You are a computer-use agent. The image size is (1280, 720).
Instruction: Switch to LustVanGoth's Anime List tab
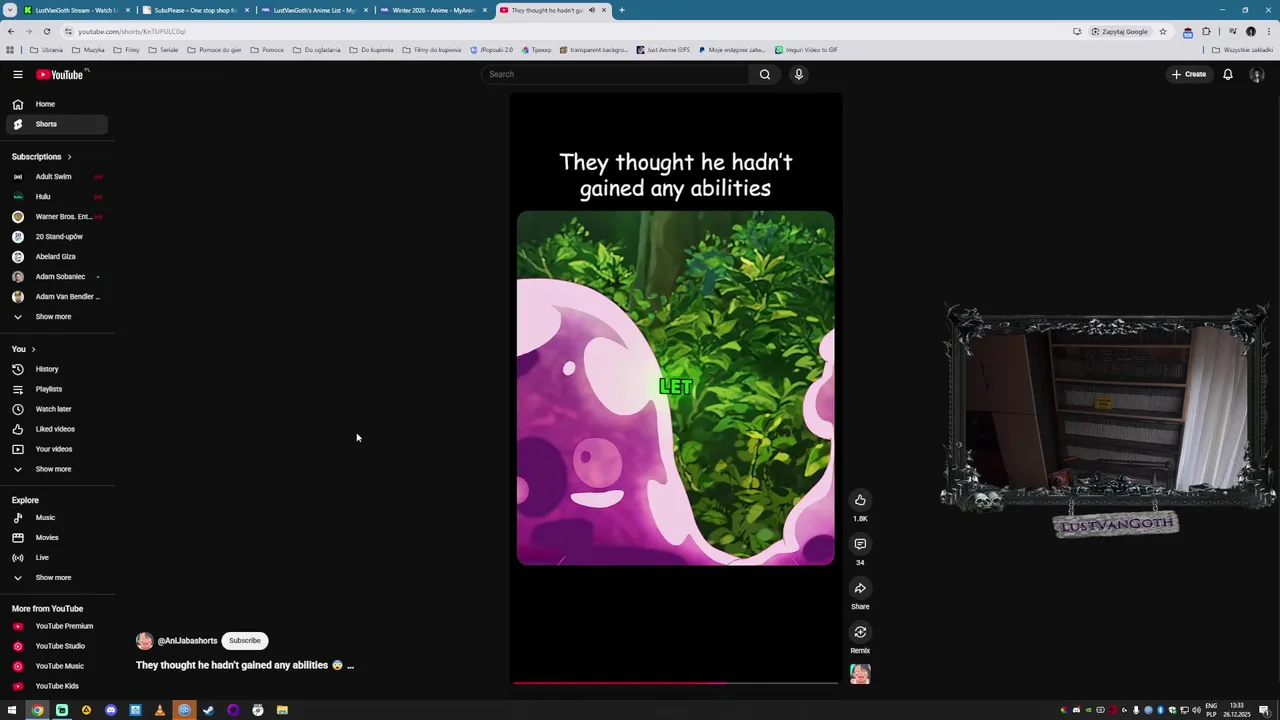point(314,10)
